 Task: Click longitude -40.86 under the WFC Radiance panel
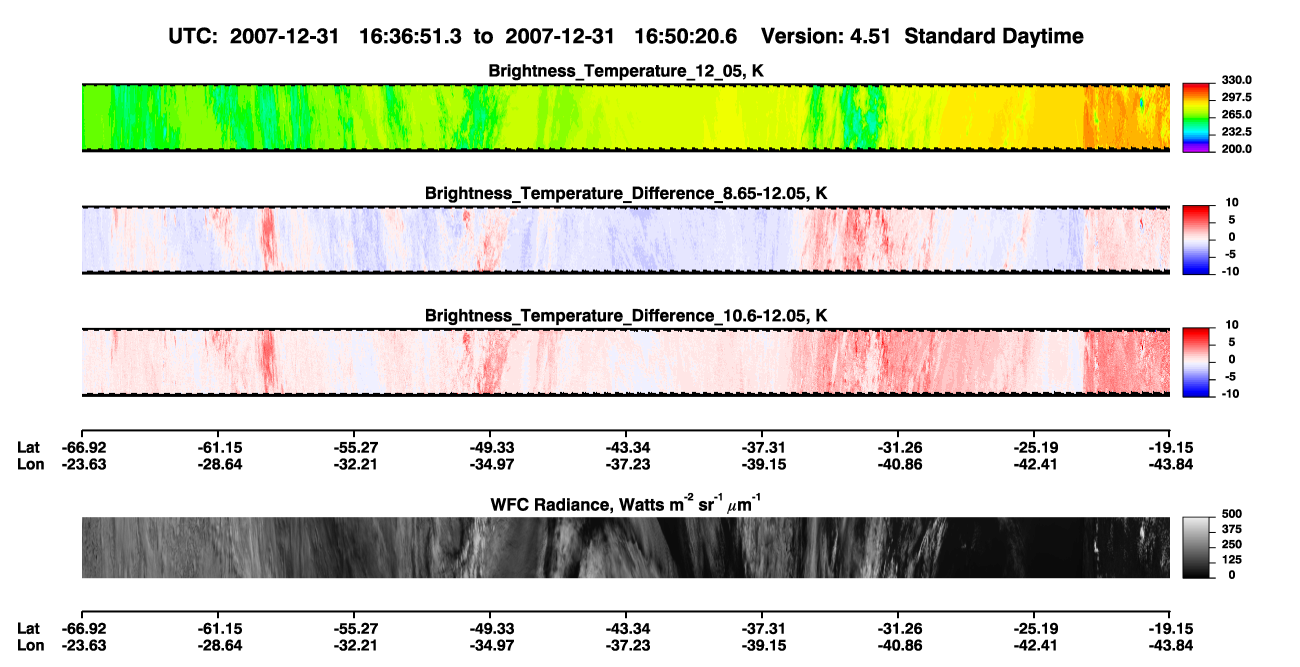coord(898,645)
